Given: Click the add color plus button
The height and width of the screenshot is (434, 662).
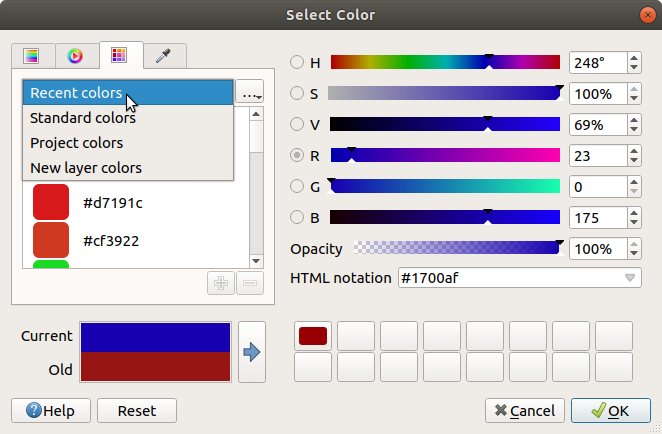Looking at the screenshot, I should click(x=220, y=283).
